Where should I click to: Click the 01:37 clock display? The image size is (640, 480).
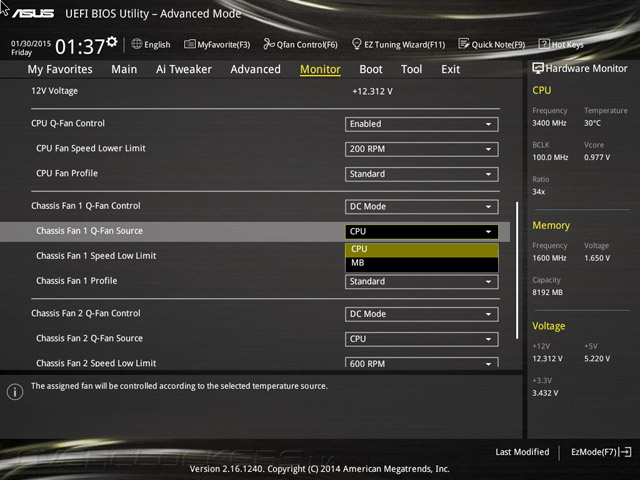[x=80, y=46]
